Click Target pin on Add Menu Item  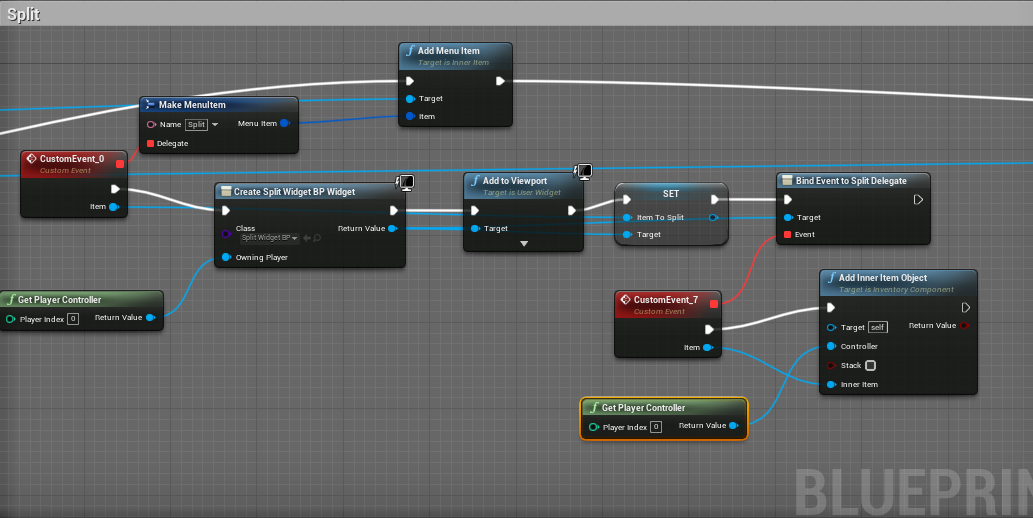click(x=410, y=99)
